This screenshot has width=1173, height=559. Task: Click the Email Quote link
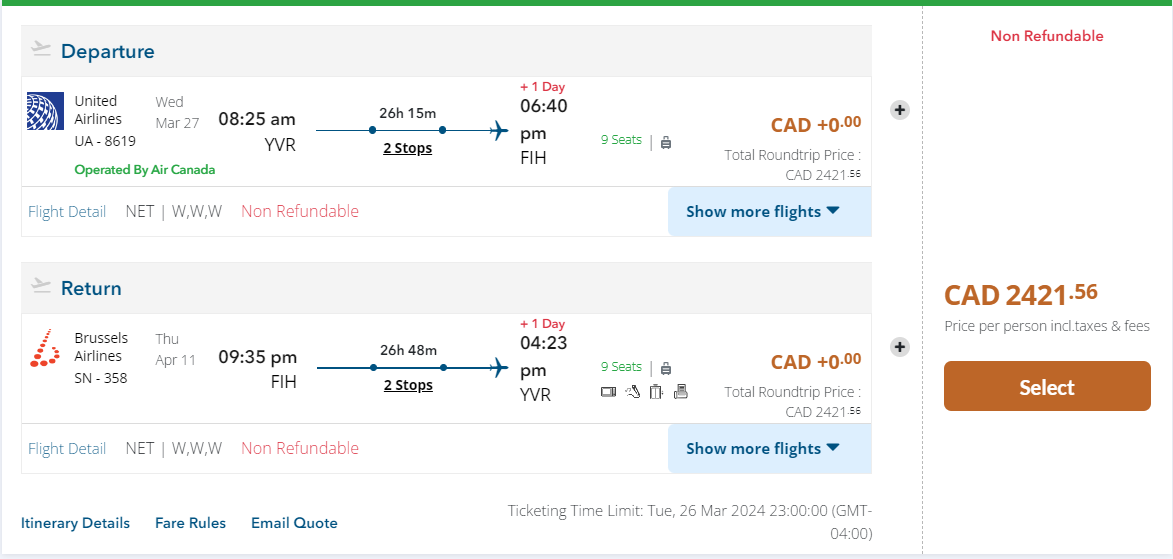[x=294, y=523]
